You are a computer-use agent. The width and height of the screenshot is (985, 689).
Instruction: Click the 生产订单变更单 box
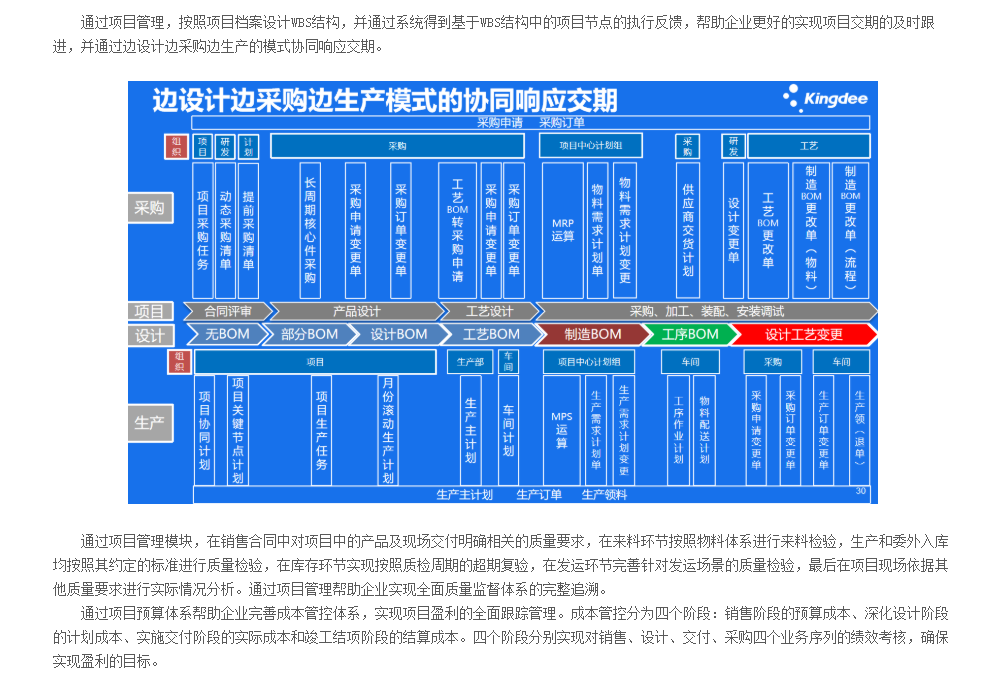(824, 430)
